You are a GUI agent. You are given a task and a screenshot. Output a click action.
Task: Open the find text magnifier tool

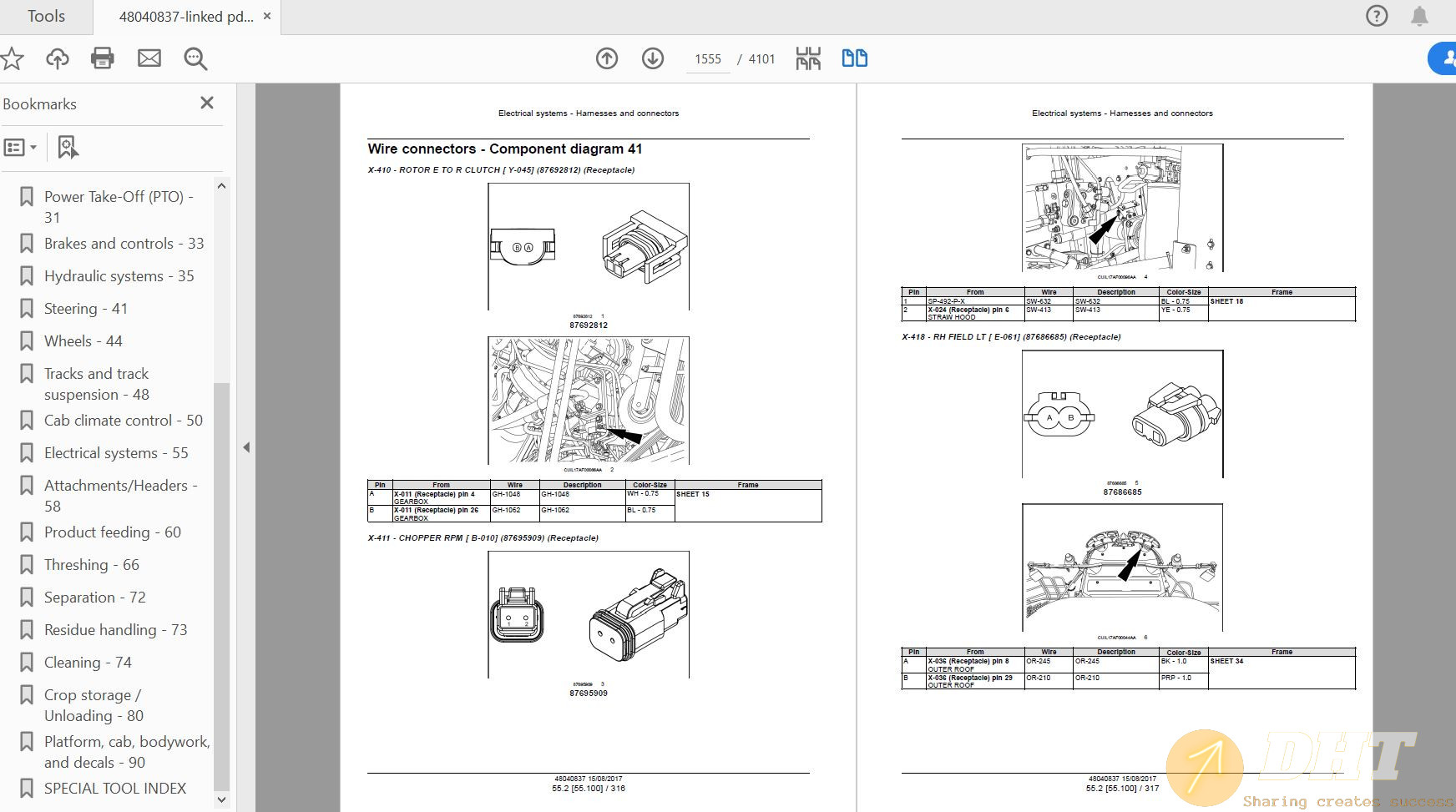click(x=195, y=58)
